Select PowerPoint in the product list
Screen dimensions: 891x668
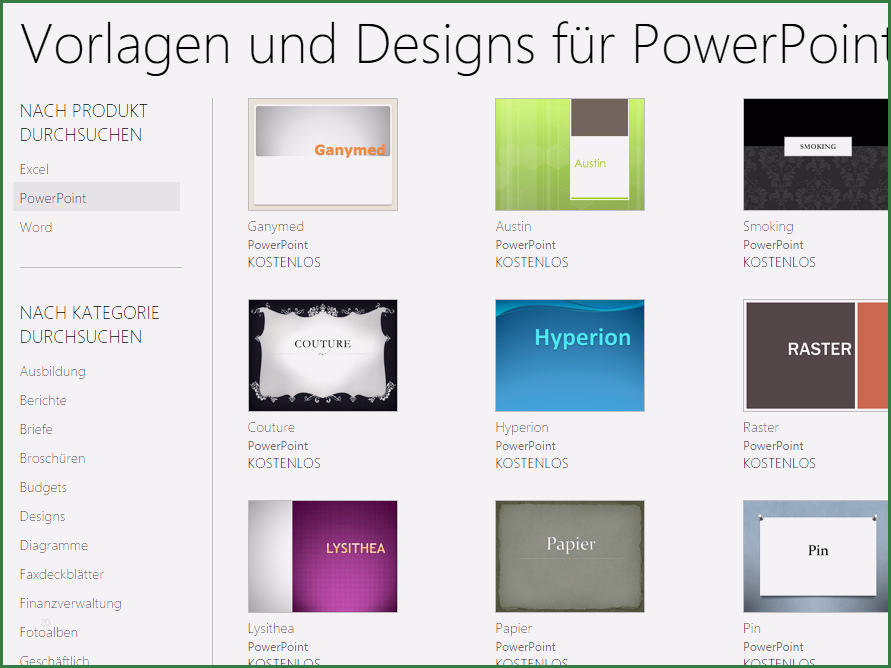click(x=53, y=198)
